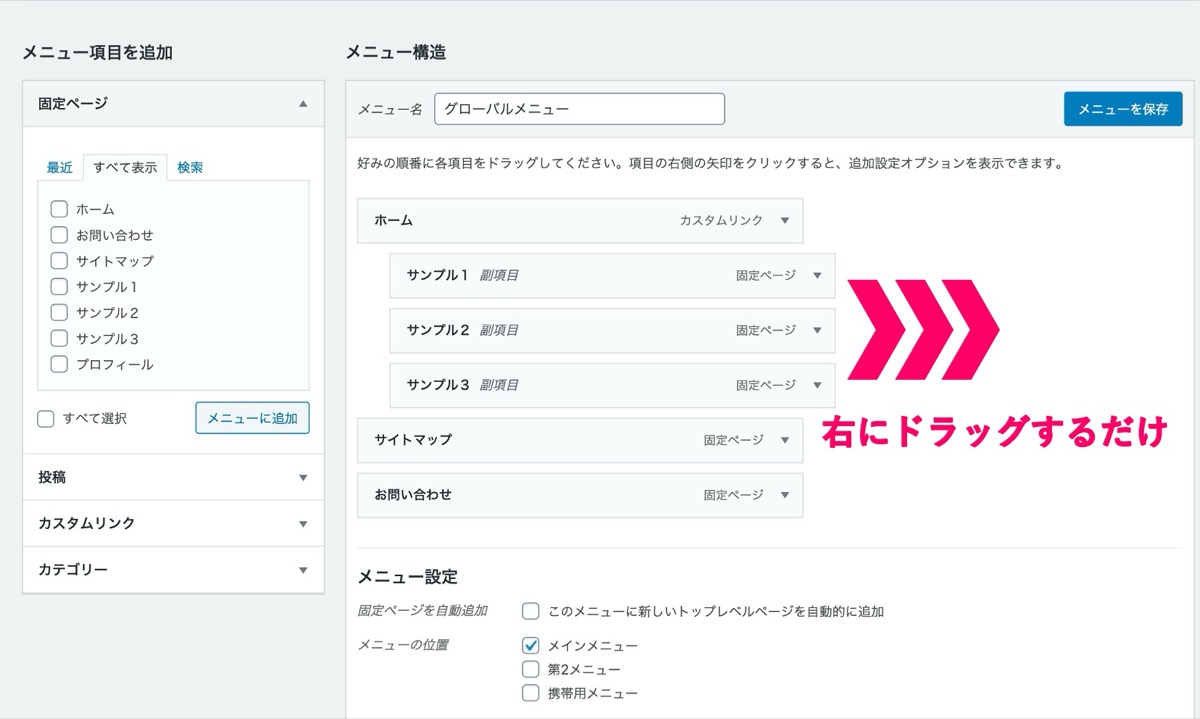1200x719 pixels.
Task: Expand the 投稿 panel
Action: coord(173,477)
